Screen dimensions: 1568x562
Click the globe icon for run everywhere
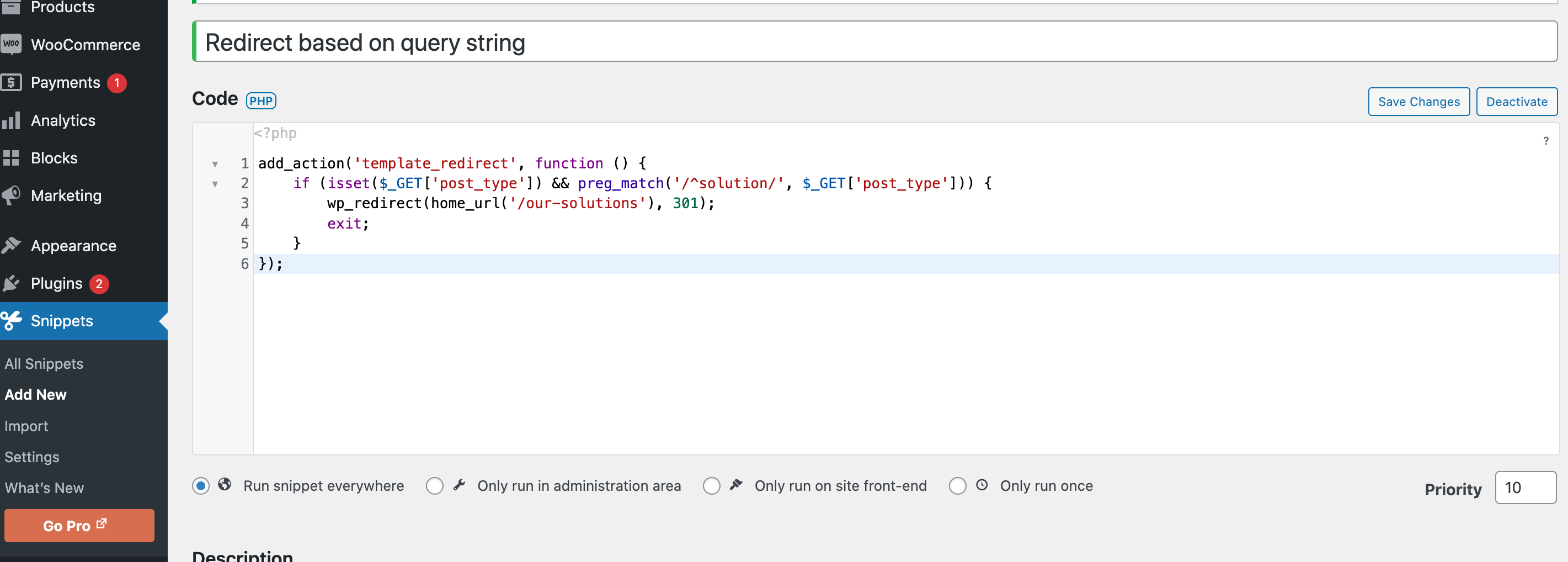click(x=225, y=485)
